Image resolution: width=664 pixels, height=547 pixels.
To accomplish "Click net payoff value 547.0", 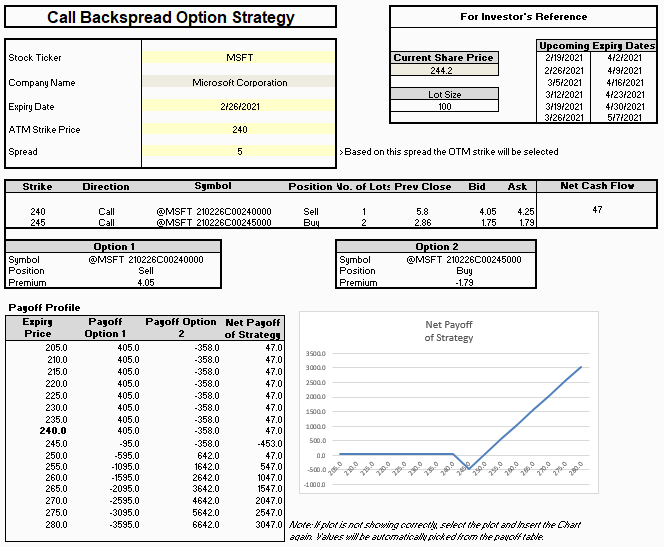I will (x=271, y=467).
